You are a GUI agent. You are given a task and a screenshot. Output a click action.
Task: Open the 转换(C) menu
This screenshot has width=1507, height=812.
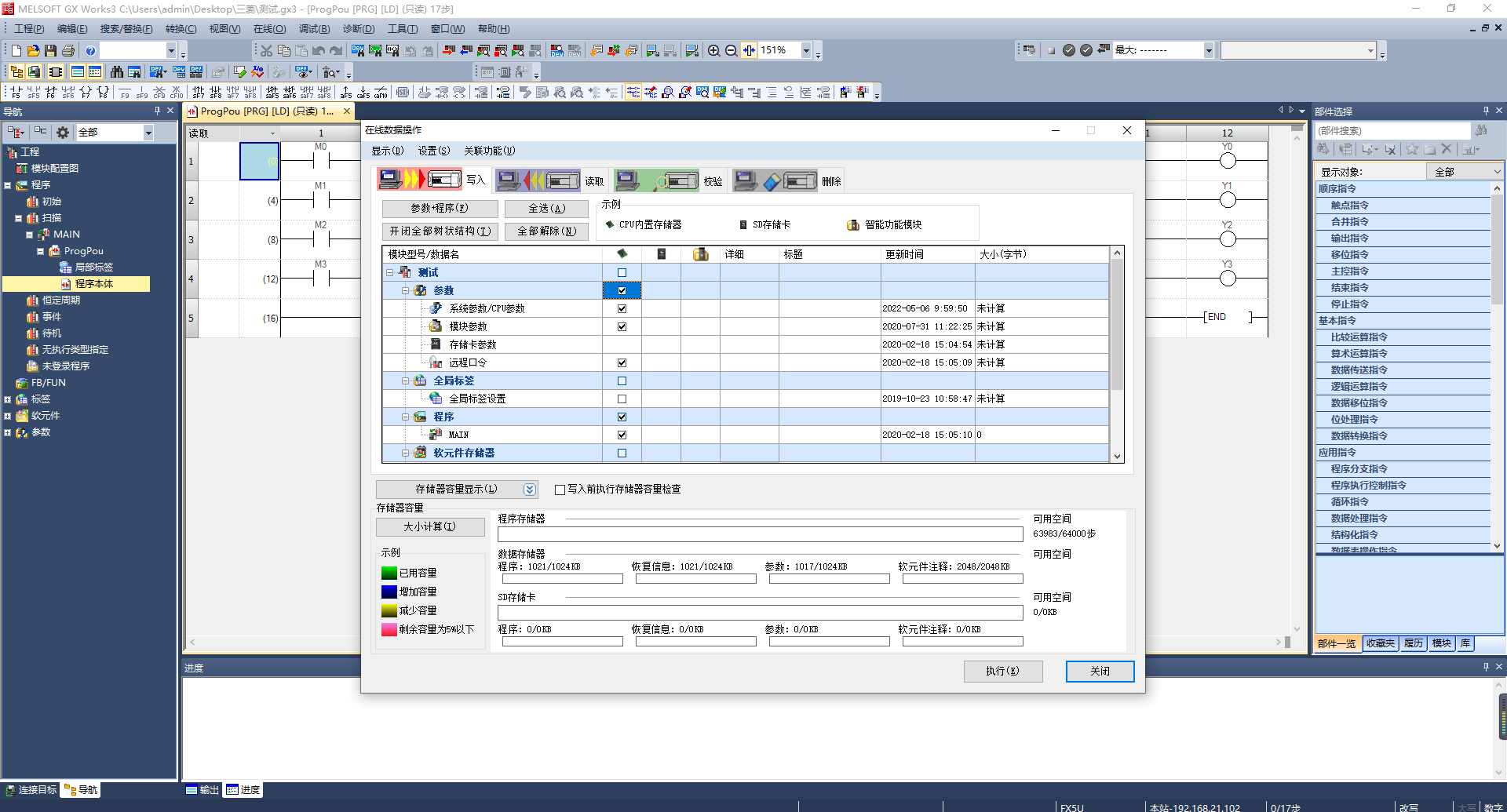[181, 29]
